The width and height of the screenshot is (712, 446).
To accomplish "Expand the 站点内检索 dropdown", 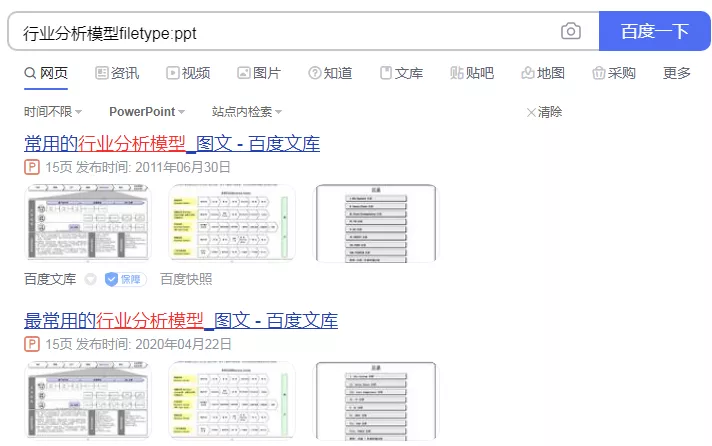I will point(247,112).
